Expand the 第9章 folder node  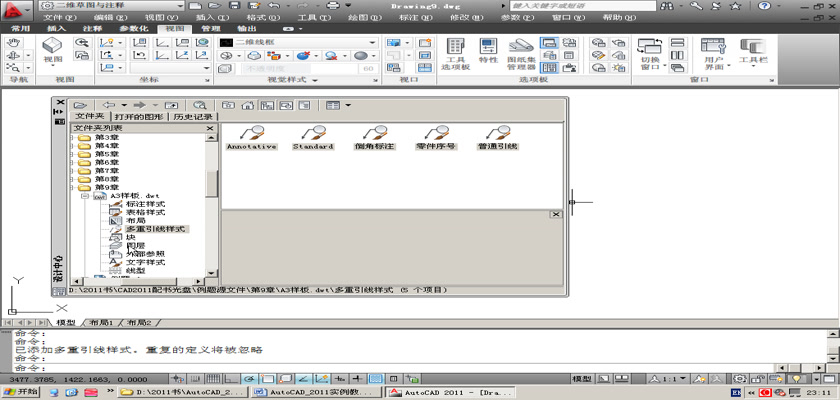(x=73, y=188)
